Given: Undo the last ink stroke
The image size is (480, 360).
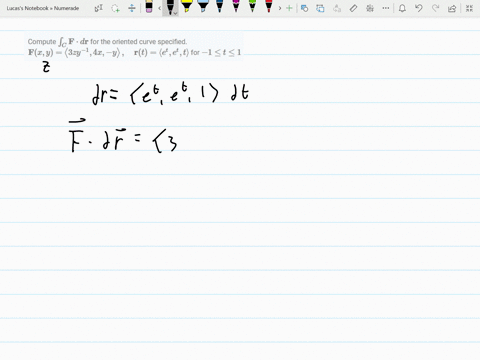Looking at the screenshot, I should pos(419,8).
